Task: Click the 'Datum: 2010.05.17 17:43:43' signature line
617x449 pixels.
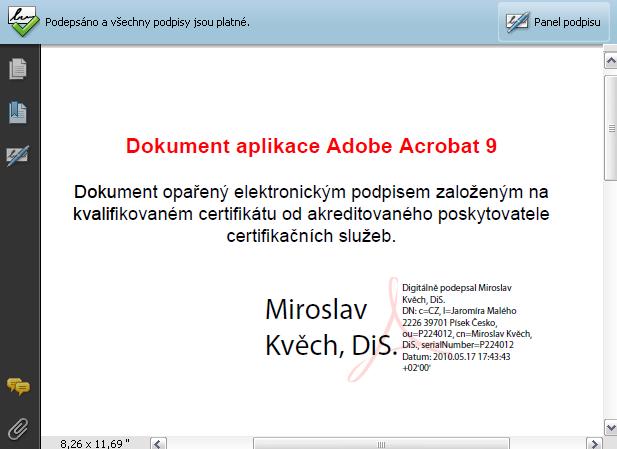Action: tap(456, 357)
